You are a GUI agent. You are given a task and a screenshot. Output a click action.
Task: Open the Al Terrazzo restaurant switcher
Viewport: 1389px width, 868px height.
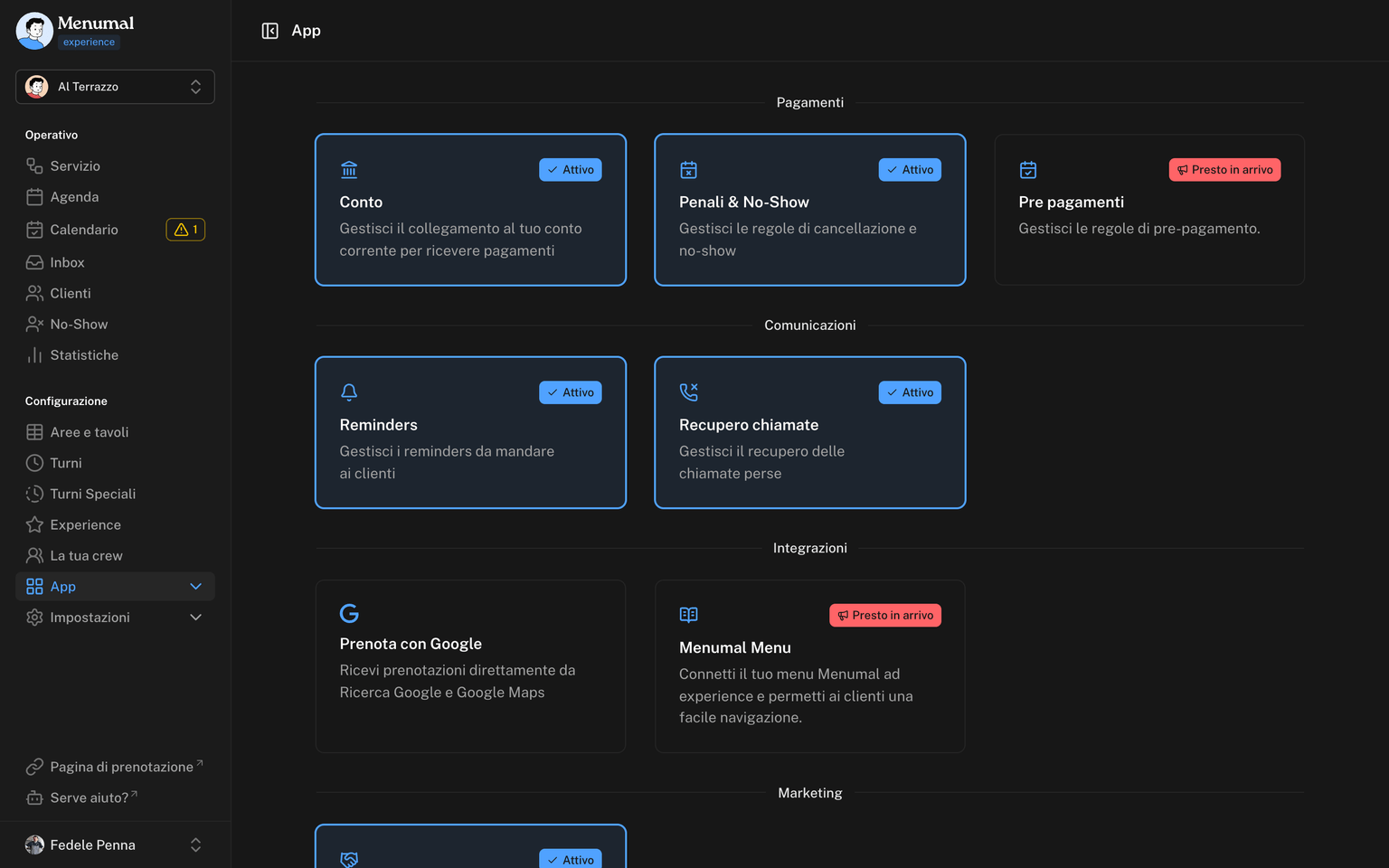click(x=115, y=87)
